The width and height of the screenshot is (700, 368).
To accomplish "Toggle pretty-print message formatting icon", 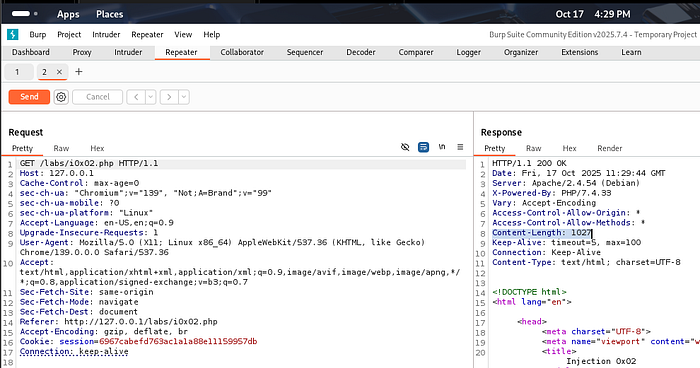I will click(423, 147).
